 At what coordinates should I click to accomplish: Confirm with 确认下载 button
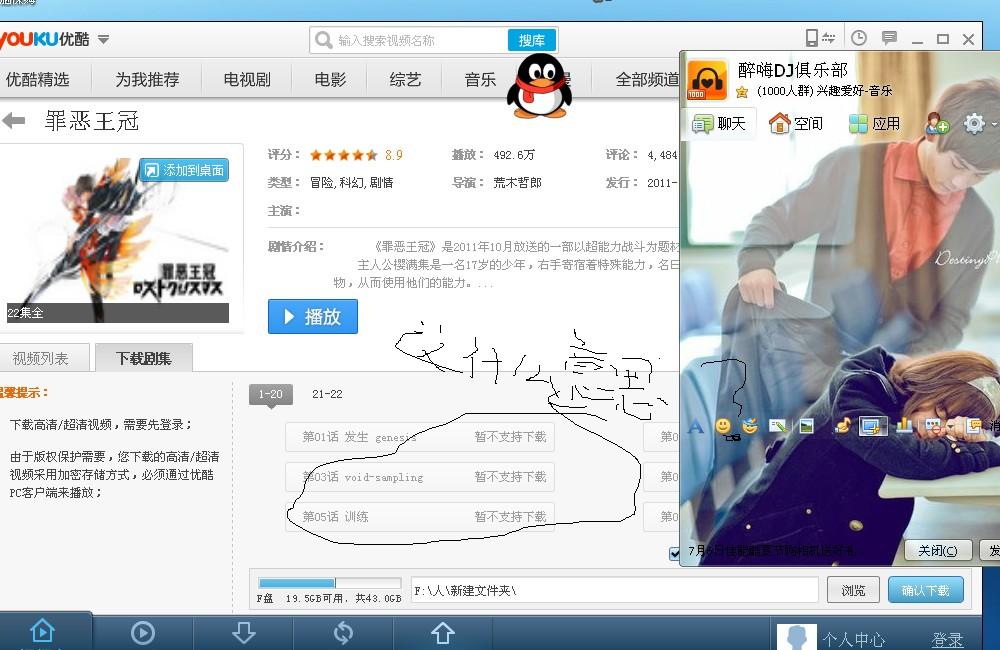click(x=925, y=590)
